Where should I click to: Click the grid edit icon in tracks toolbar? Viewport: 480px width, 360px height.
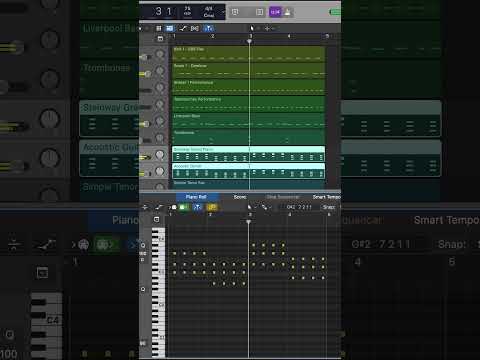tap(159, 28)
